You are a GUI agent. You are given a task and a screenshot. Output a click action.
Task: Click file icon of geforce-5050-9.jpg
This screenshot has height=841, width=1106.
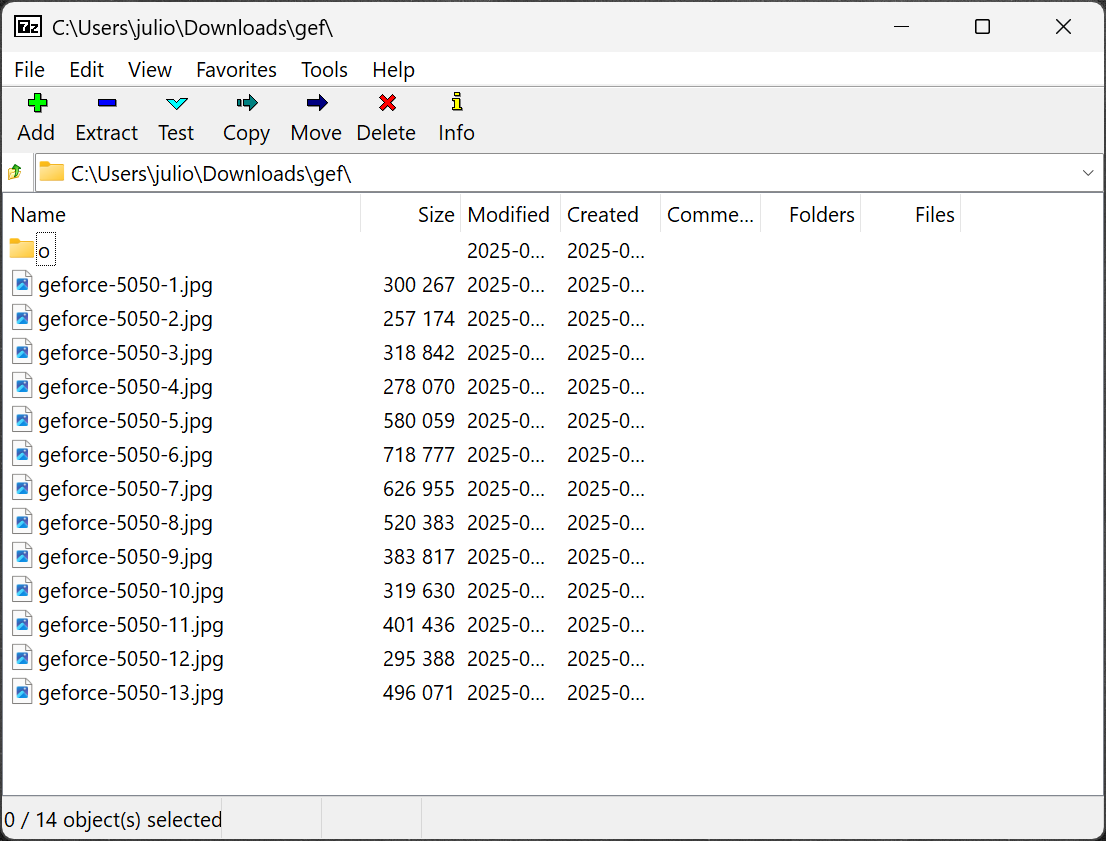click(23, 556)
